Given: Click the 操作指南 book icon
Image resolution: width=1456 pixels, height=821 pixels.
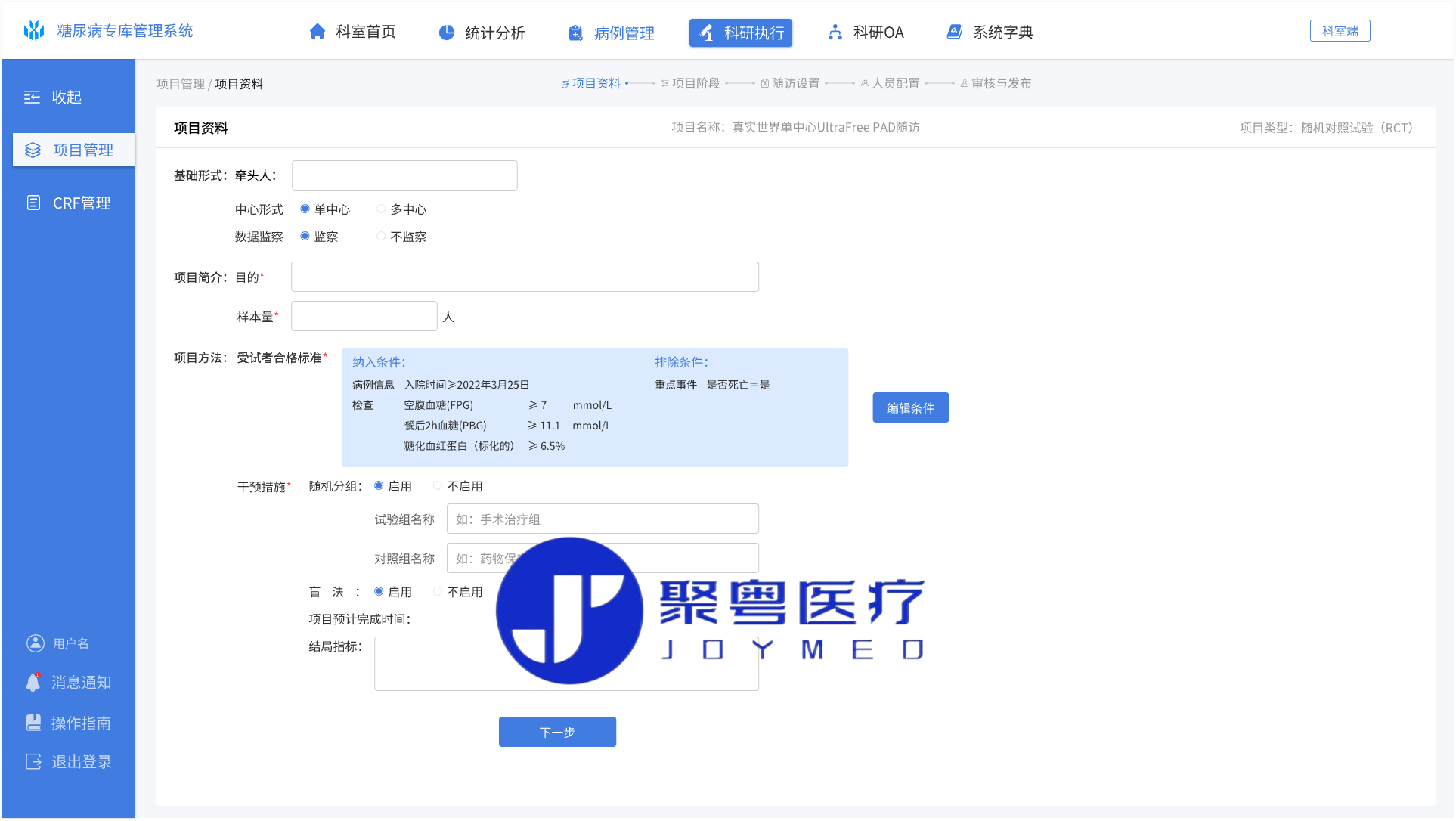Looking at the screenshot, I should click(33, 723).
